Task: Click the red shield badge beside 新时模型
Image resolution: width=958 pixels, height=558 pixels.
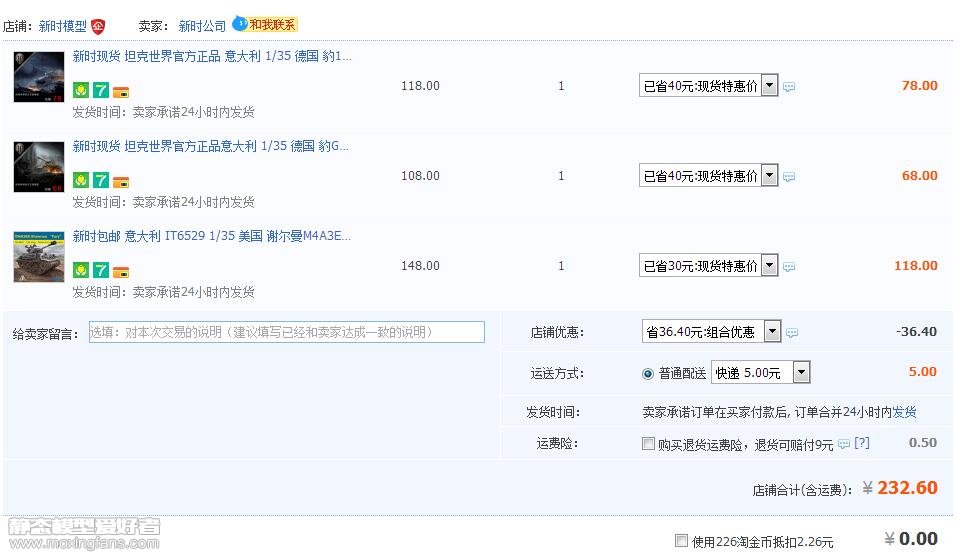Action: click(98, 26)
